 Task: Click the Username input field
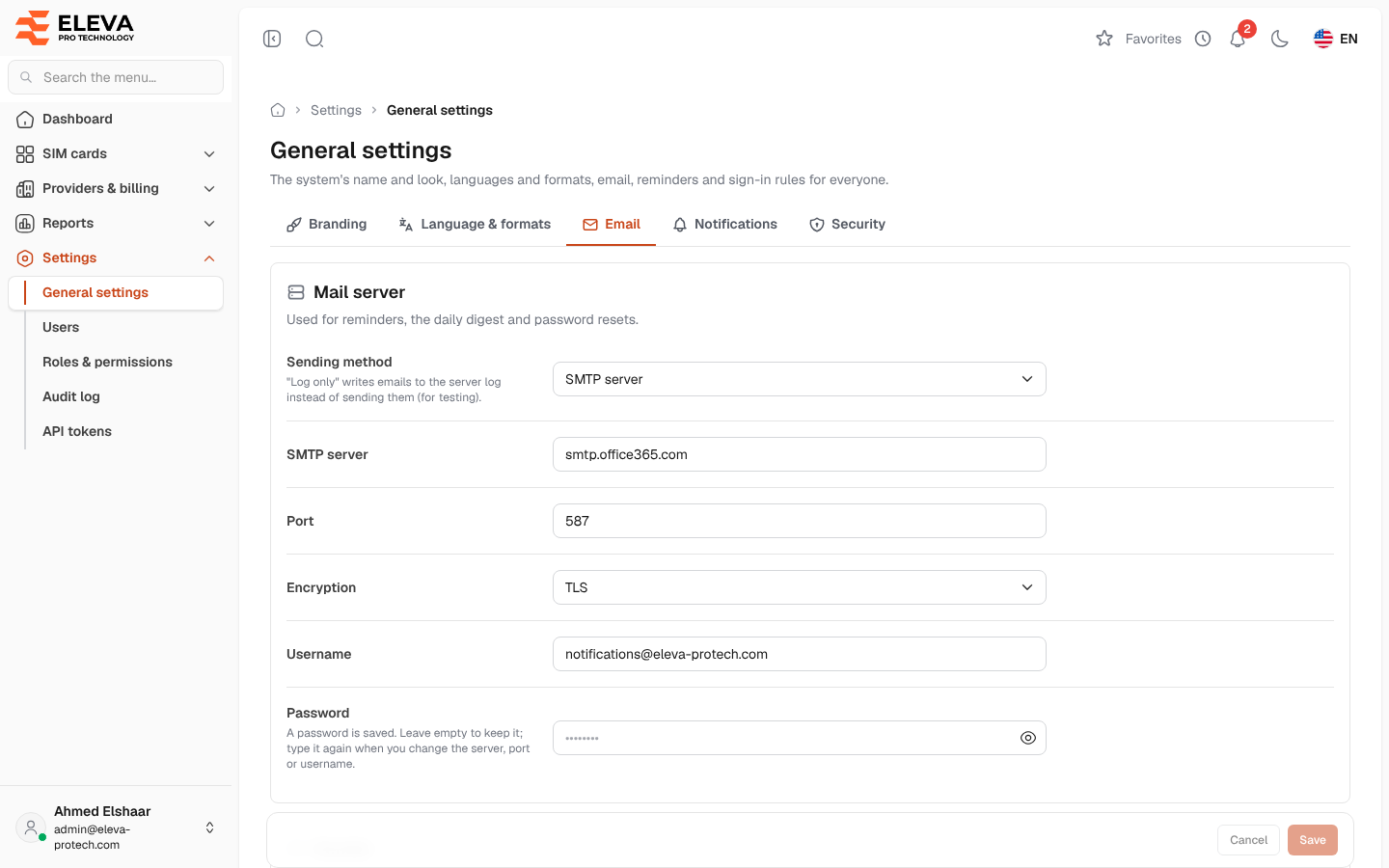click(799, 654)
